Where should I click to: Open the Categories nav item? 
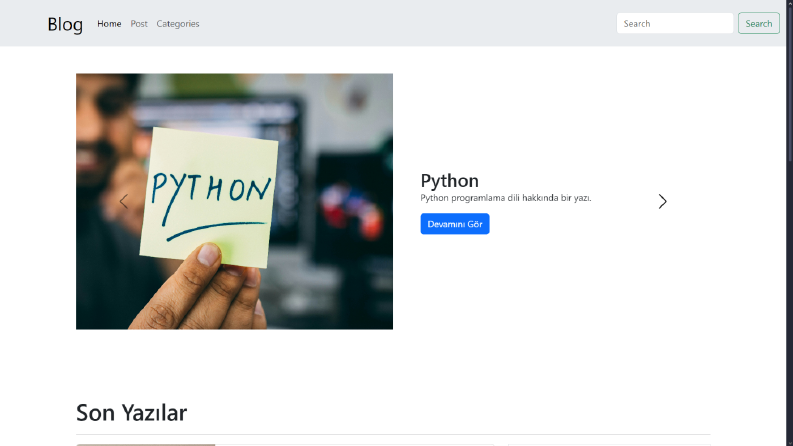(x=178, y=24)
